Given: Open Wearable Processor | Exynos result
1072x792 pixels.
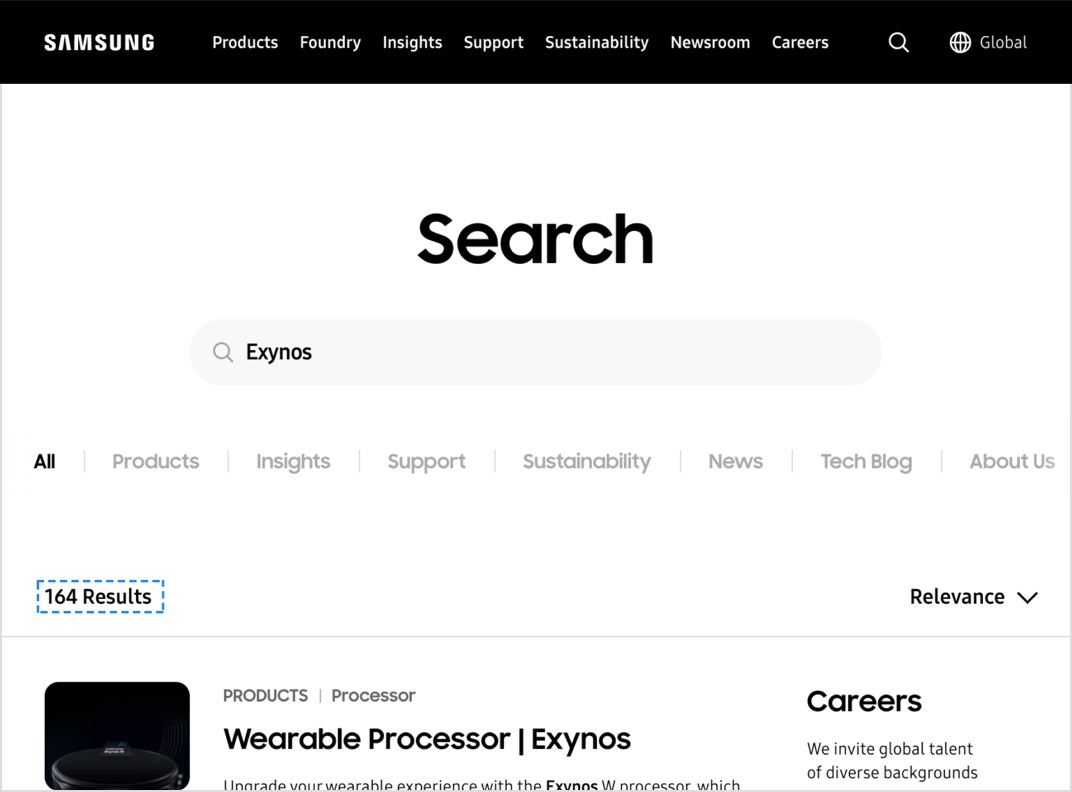Looking at the screenshot, I should click(427, 739).
